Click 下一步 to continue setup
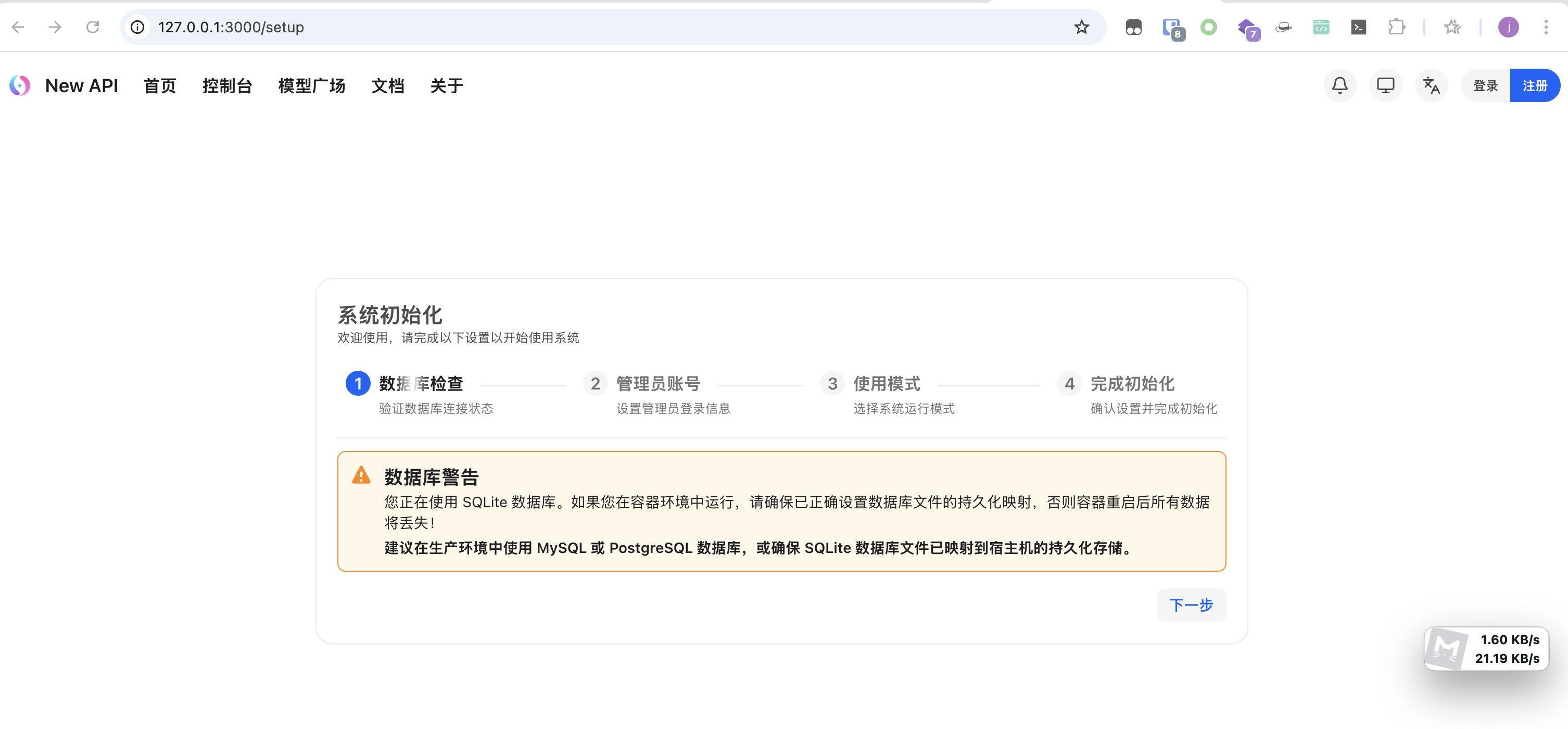Viewport: 1568px width, 729px height. pos(1191,605)
